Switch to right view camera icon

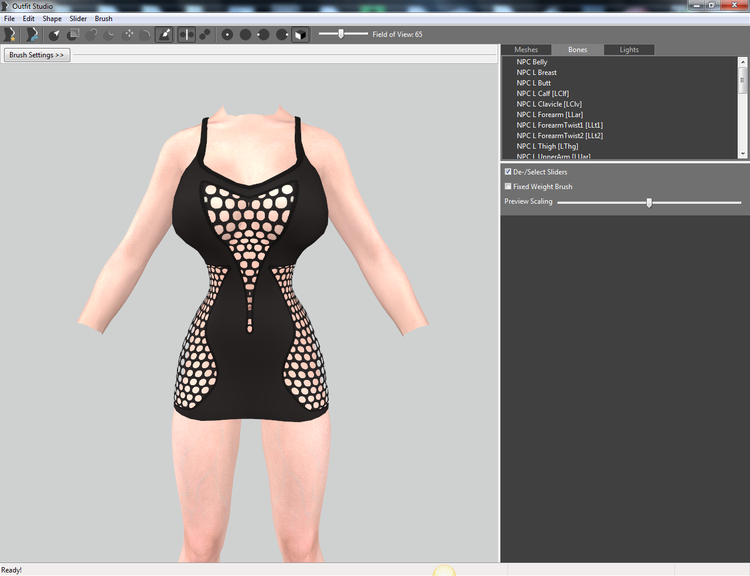(x=282, y=34)
